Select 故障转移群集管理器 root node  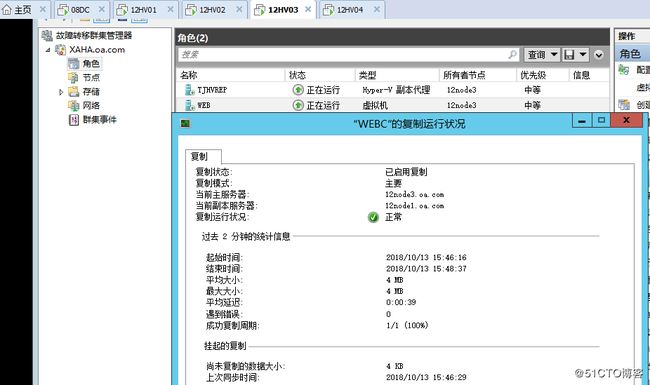[94, 36]
